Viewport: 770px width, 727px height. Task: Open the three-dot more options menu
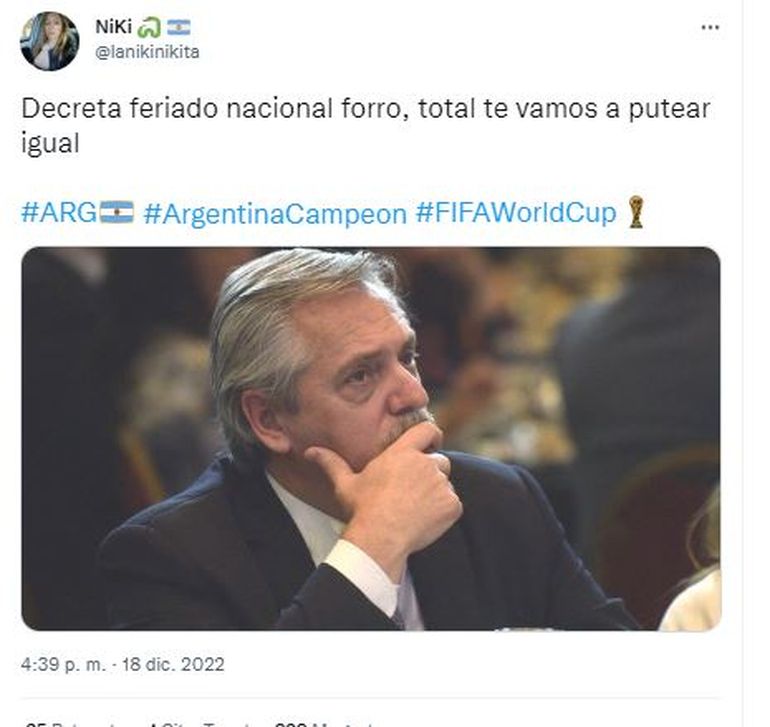(710, 28)
